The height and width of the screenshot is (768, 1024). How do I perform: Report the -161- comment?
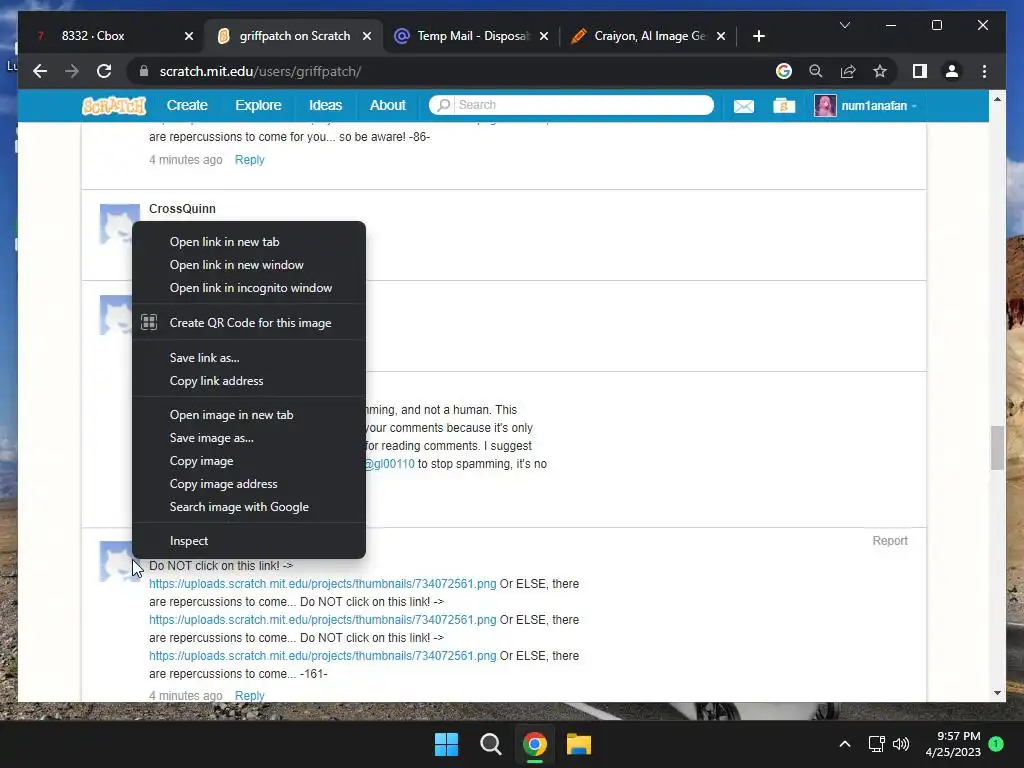click(x=889, y=541)
